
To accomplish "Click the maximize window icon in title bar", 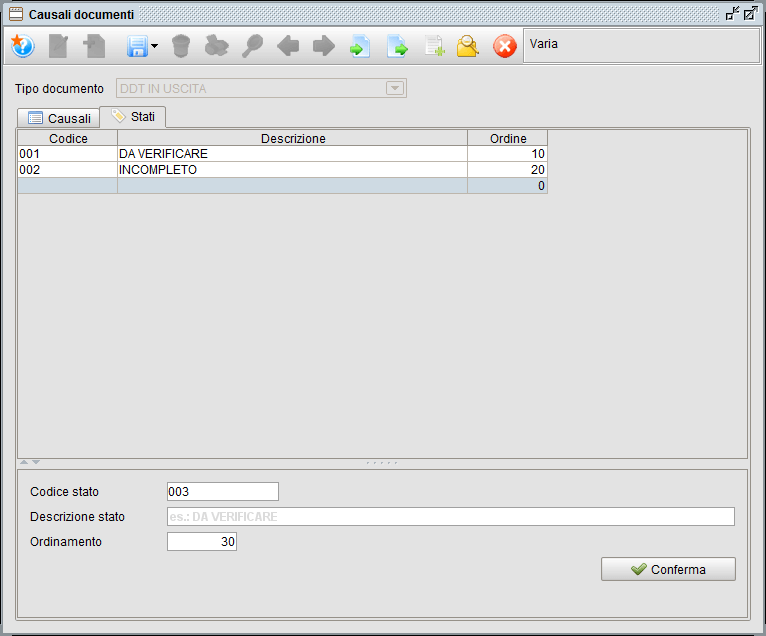I will 750,13.
